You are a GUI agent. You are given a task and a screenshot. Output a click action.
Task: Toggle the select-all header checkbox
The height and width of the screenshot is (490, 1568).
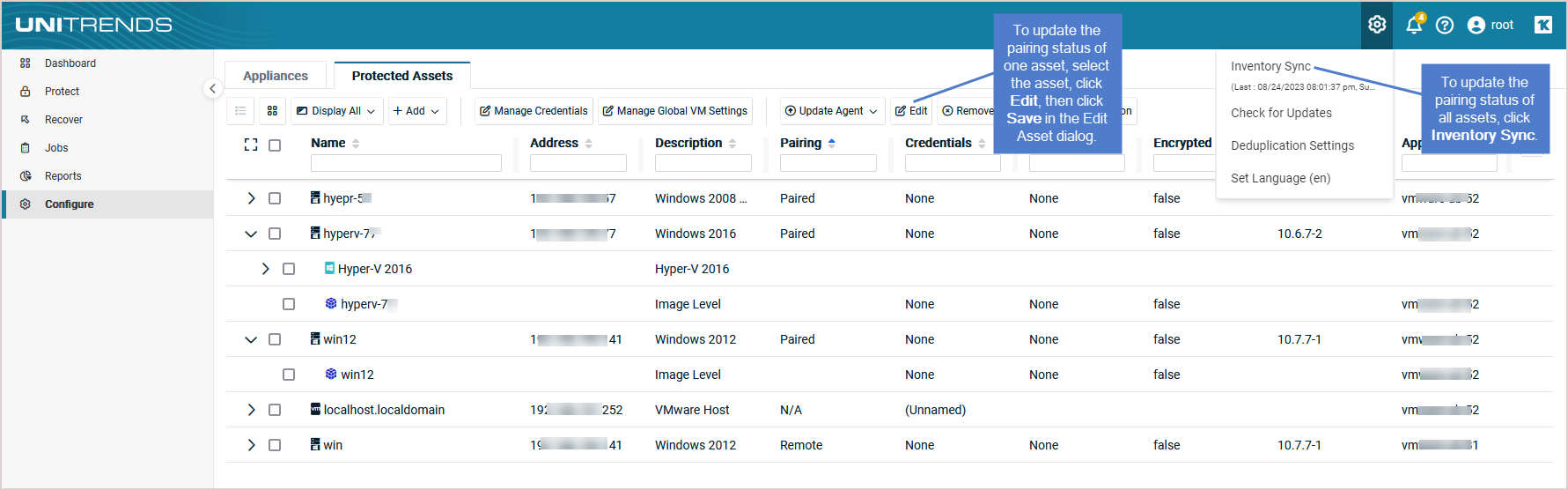(275, 145)
